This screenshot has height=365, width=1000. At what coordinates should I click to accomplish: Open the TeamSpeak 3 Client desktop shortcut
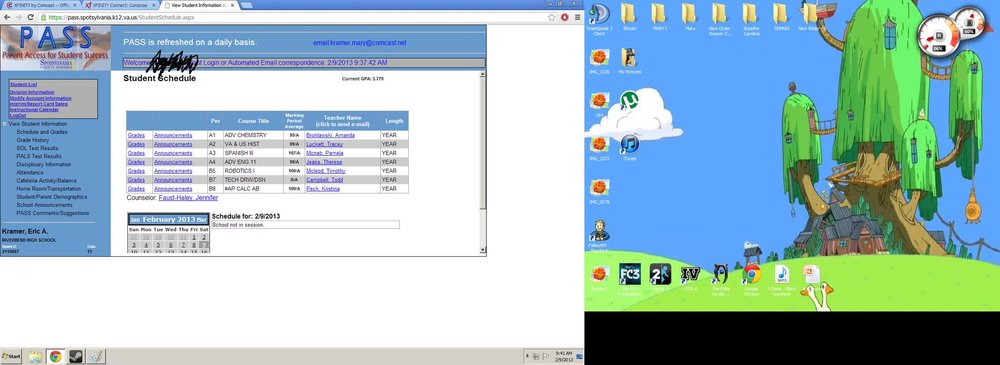coord(599,14)
